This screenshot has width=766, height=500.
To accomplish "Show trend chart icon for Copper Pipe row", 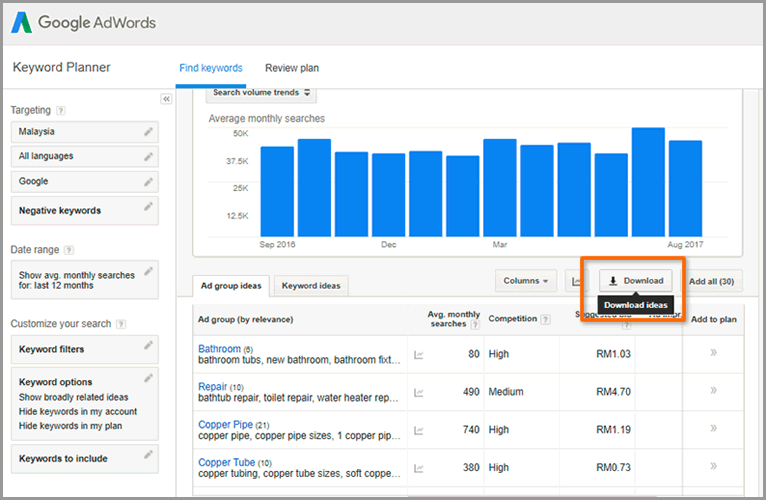I will click(419, 431).
